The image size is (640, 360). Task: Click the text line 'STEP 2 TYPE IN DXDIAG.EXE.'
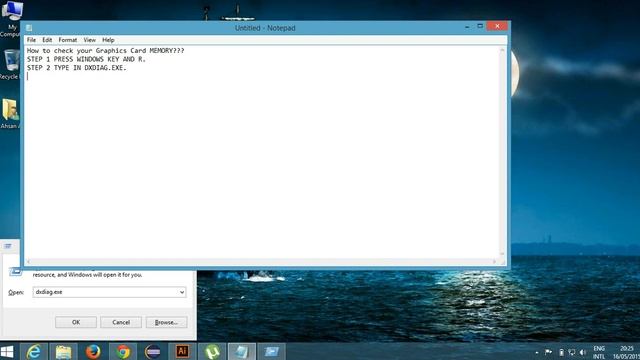[77, 68]
